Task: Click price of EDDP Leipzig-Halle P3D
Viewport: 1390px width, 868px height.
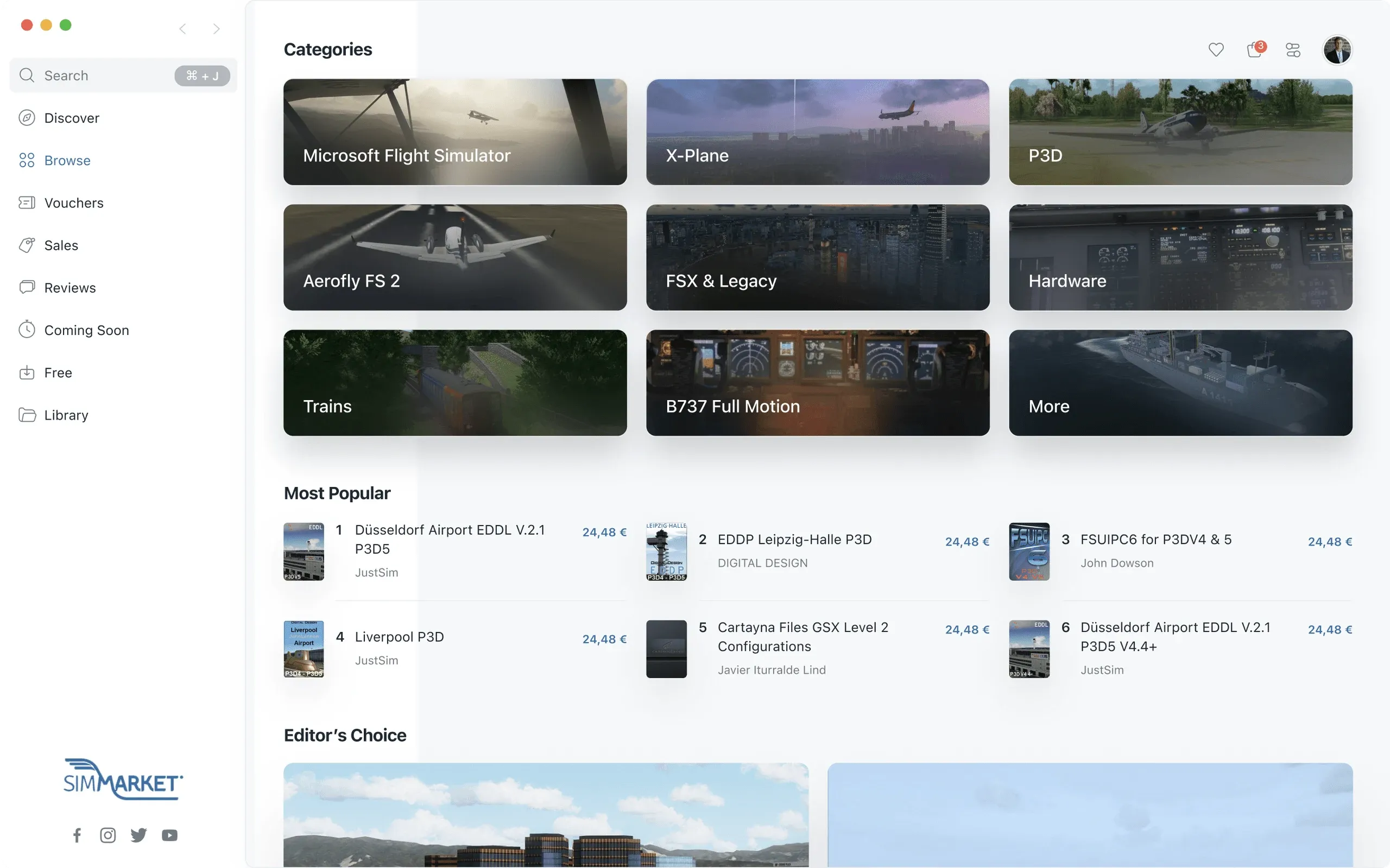Action: [x=967, y=541]
